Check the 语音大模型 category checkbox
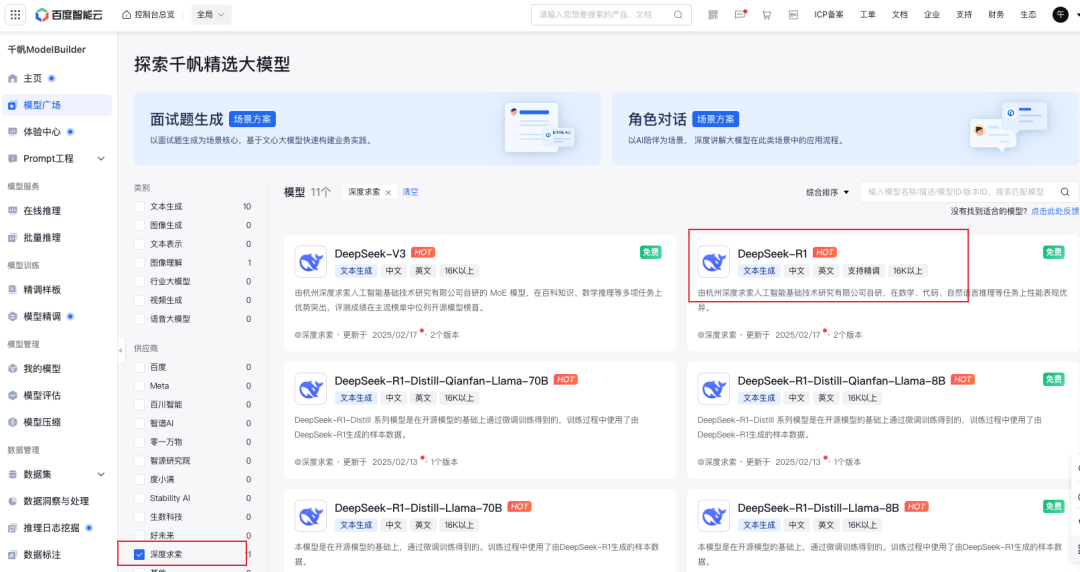1080x572 pixels. click(x=139, y=319)
